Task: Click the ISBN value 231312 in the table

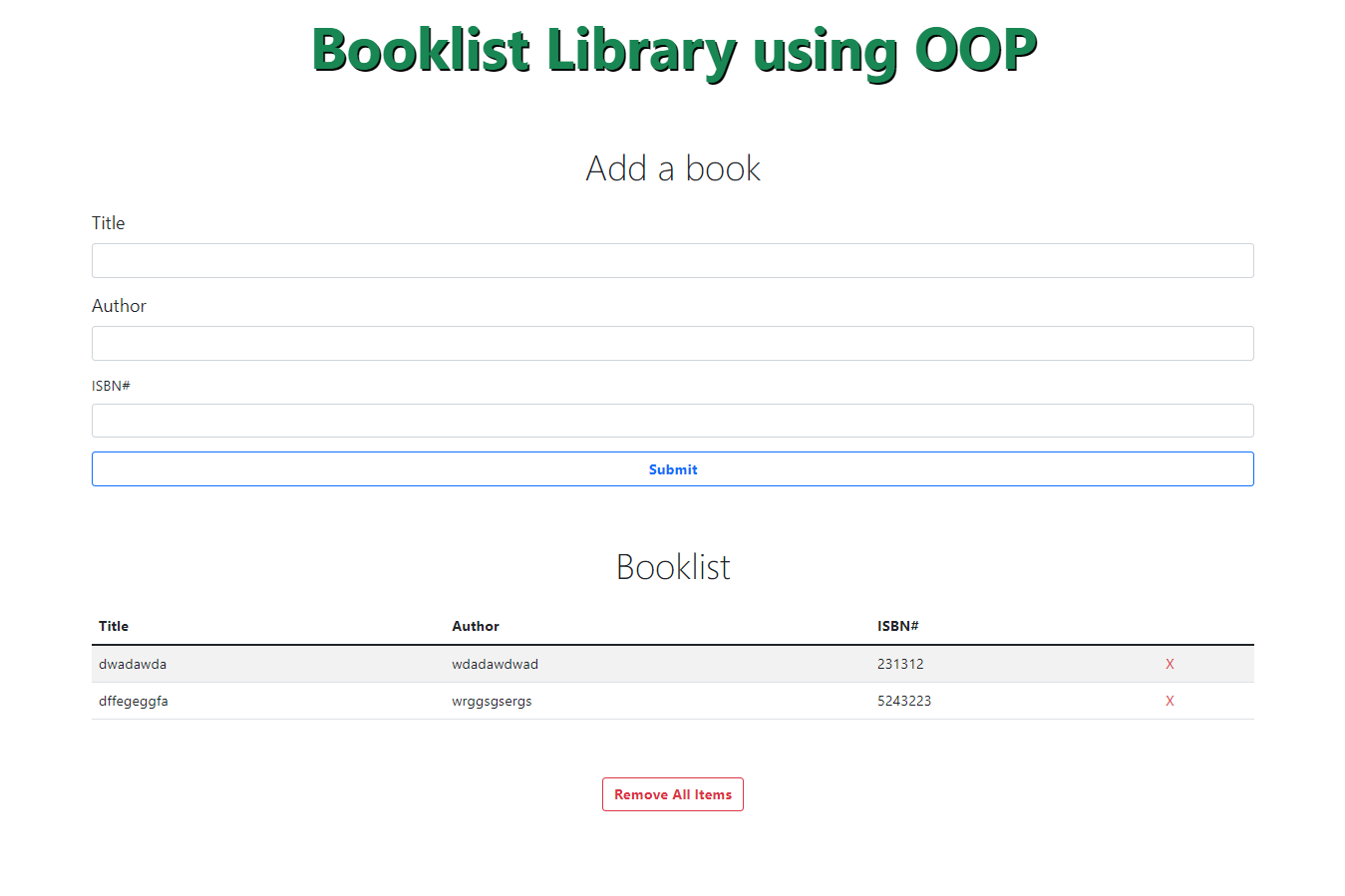Action: pos(900,664)
